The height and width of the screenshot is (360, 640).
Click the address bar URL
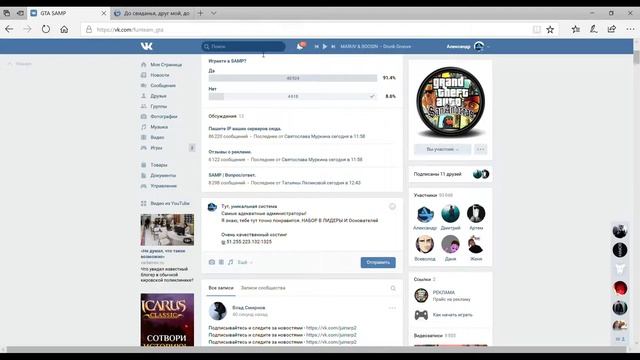pos(130,30)
